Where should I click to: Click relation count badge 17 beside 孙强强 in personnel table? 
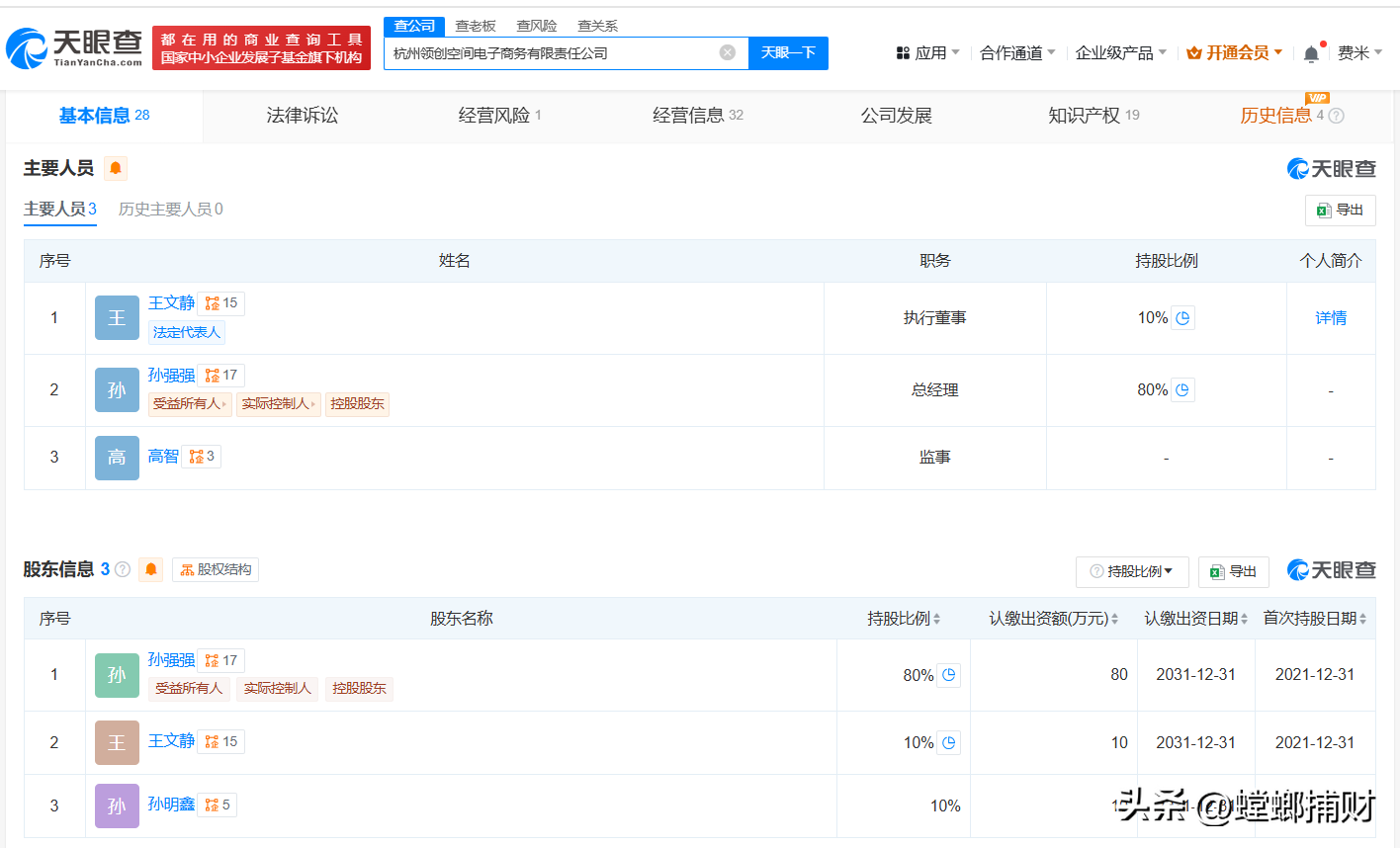pos(221,376)
